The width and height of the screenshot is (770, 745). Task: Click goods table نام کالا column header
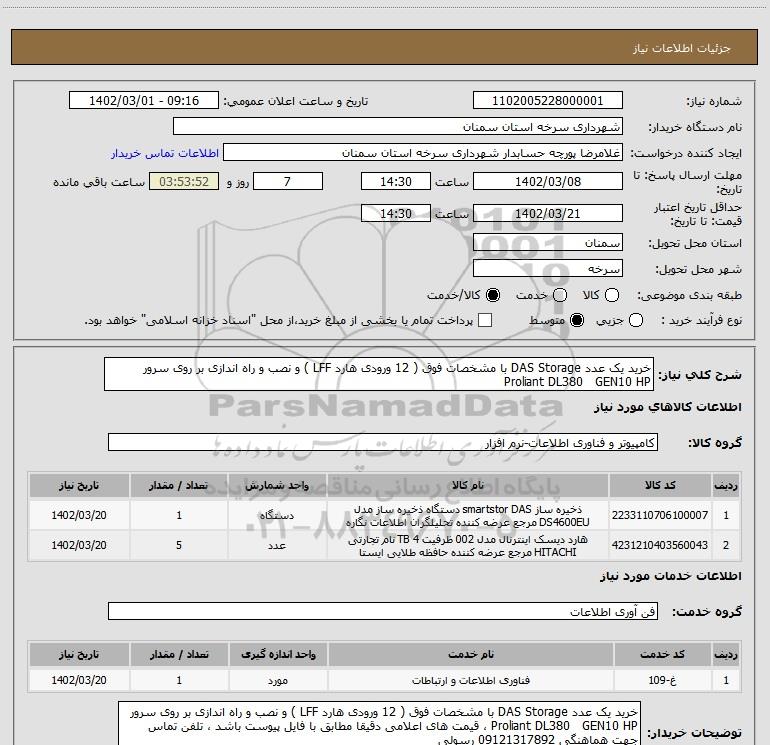tap(468, 485)
